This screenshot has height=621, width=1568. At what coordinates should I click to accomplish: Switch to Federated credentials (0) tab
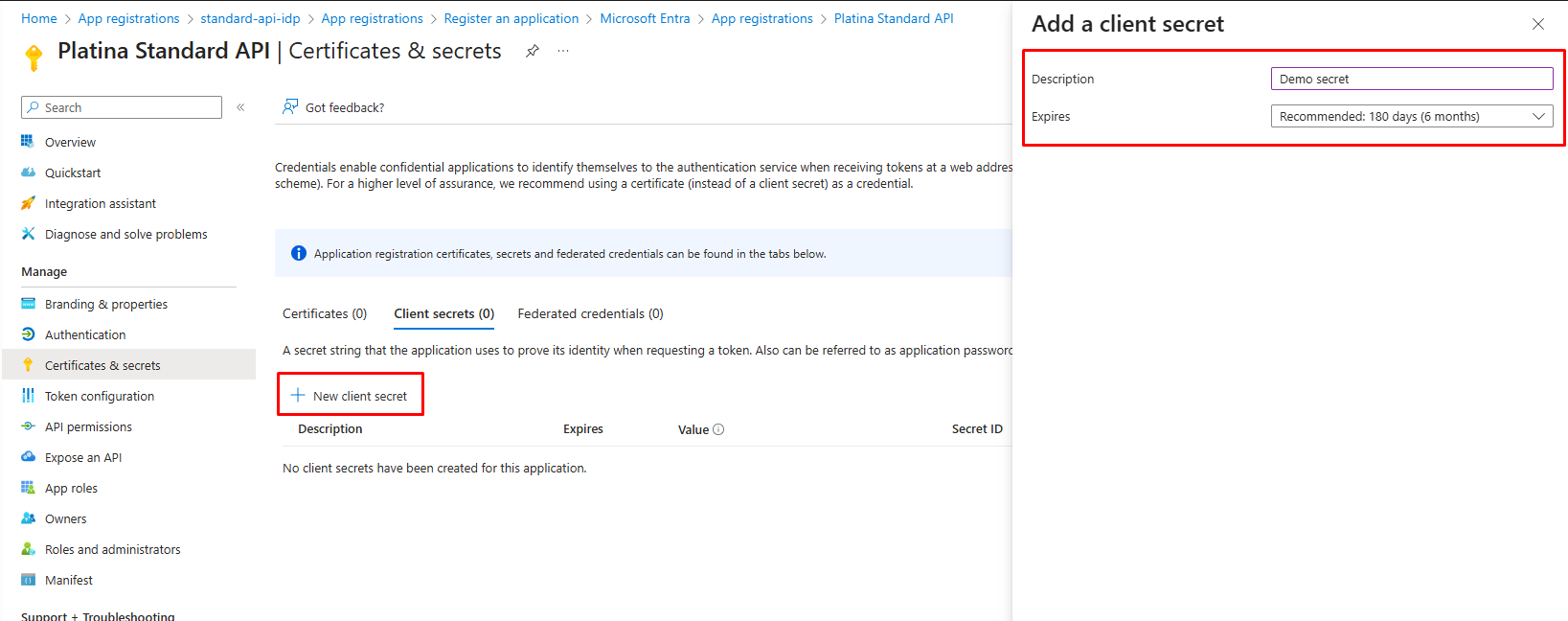590,313
